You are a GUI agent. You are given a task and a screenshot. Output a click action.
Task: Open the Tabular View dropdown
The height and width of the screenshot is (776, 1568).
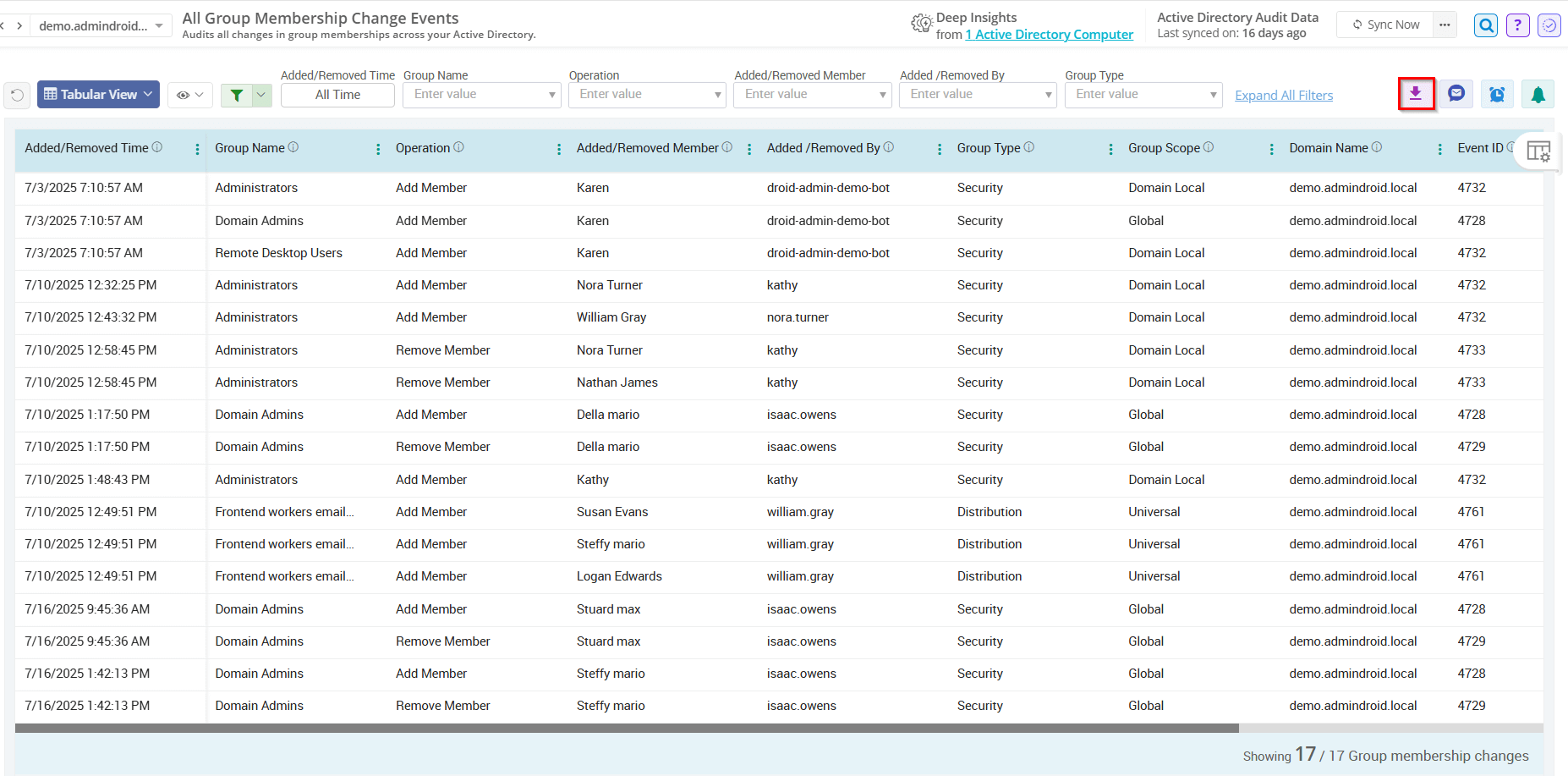click(97, 94)
